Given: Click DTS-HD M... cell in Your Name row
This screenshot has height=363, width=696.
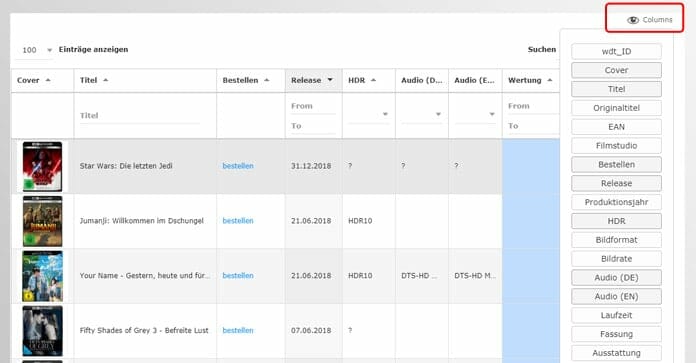Looking at the screenshot, I should 475,276.
